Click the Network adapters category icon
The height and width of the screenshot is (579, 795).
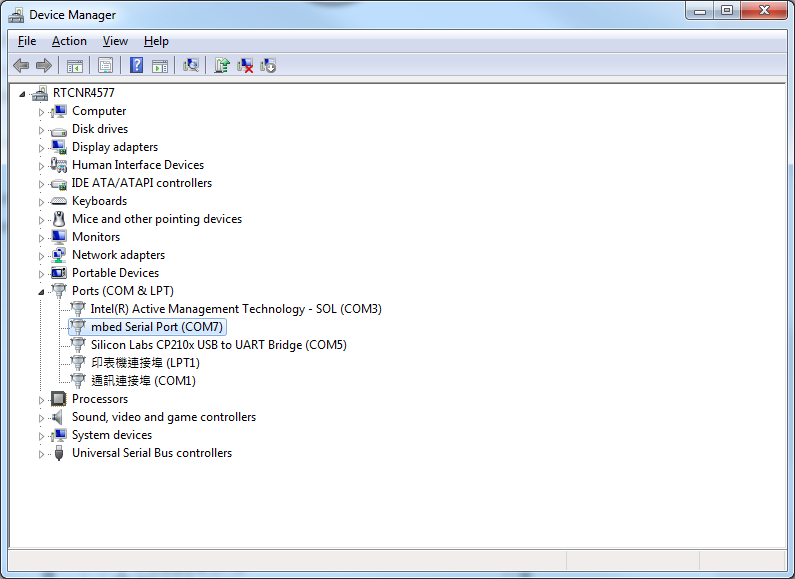pyautogui.click(x=59, y=255)
